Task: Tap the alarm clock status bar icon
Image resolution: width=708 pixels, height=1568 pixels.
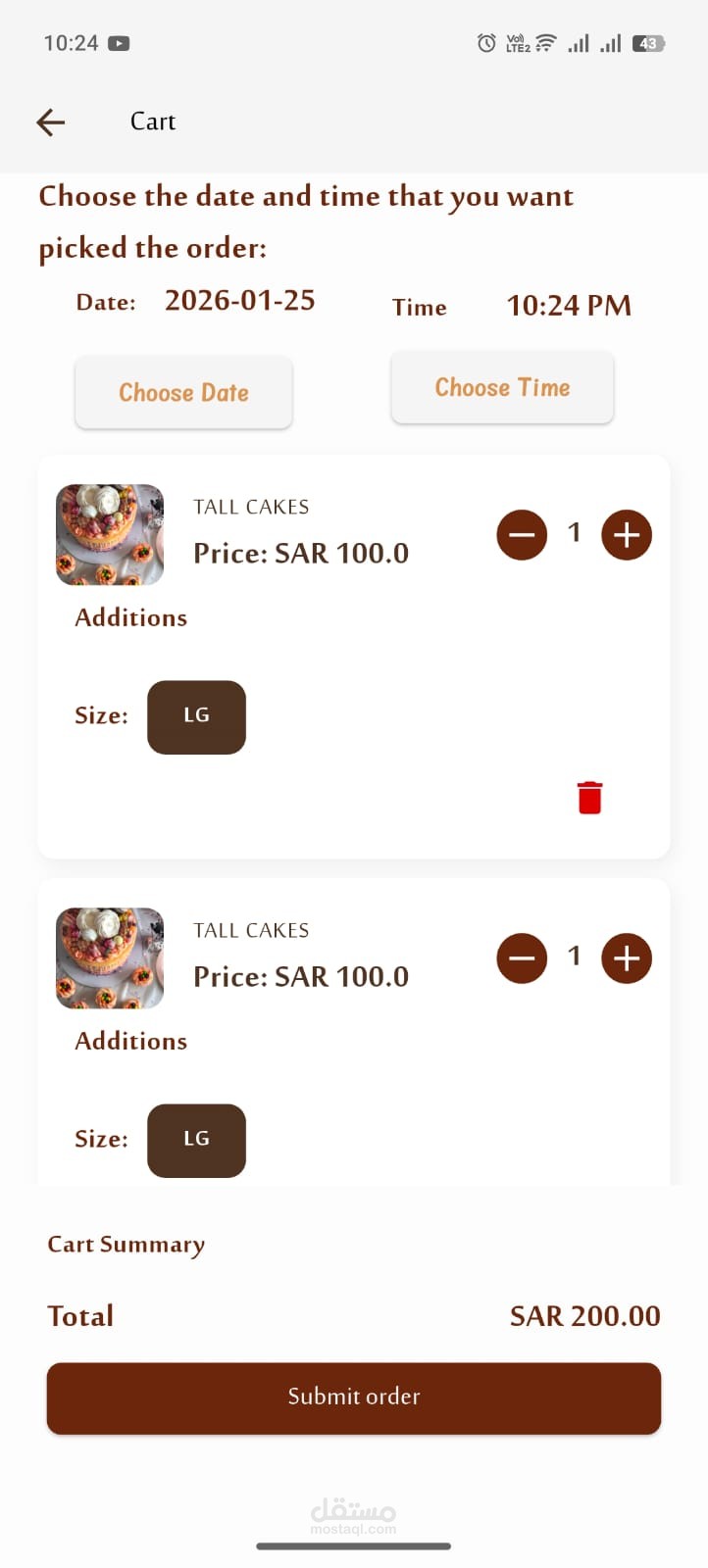Action: coord(486,43)
